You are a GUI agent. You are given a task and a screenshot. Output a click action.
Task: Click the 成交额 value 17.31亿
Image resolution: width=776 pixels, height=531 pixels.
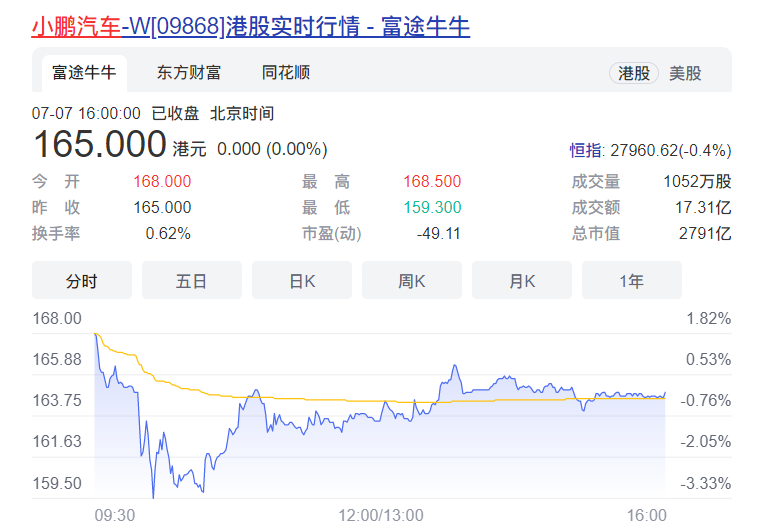pos(703,207)
